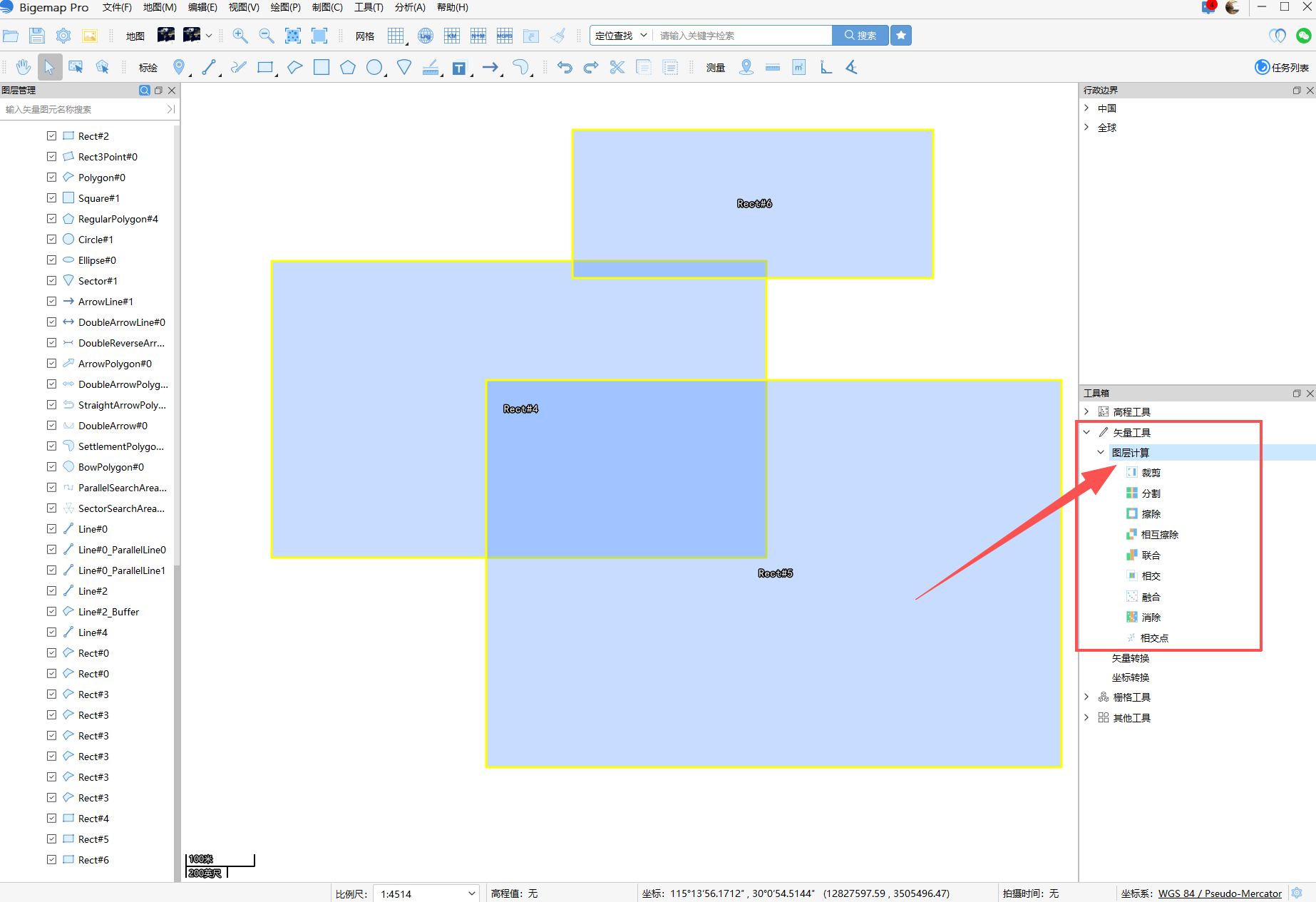Choose the arrow line drawing tool
Image resolution: width=1316 pixels, height=902 pixels.
point(491,67)
